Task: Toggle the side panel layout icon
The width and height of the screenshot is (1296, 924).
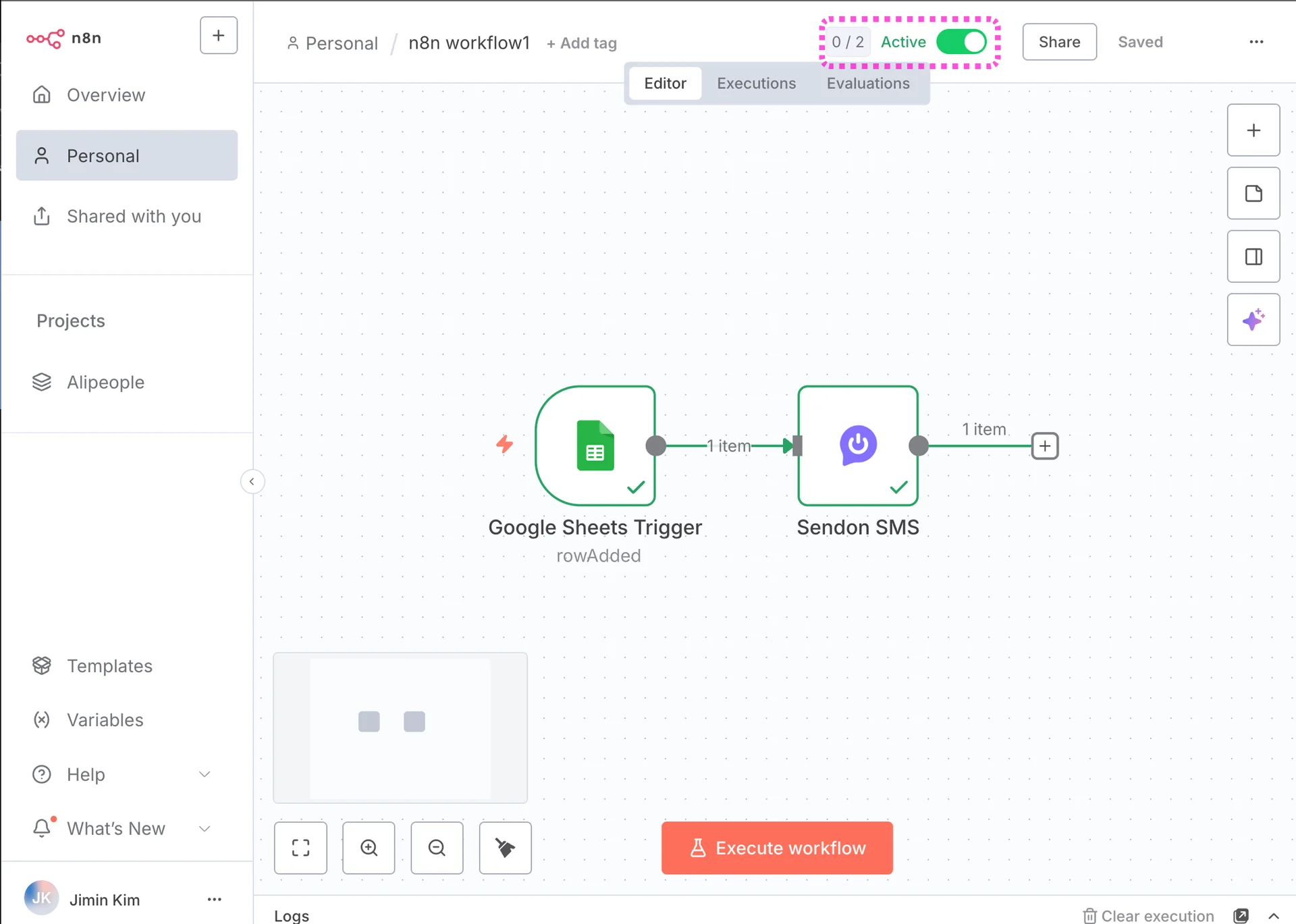Action: click(1253, 256)
